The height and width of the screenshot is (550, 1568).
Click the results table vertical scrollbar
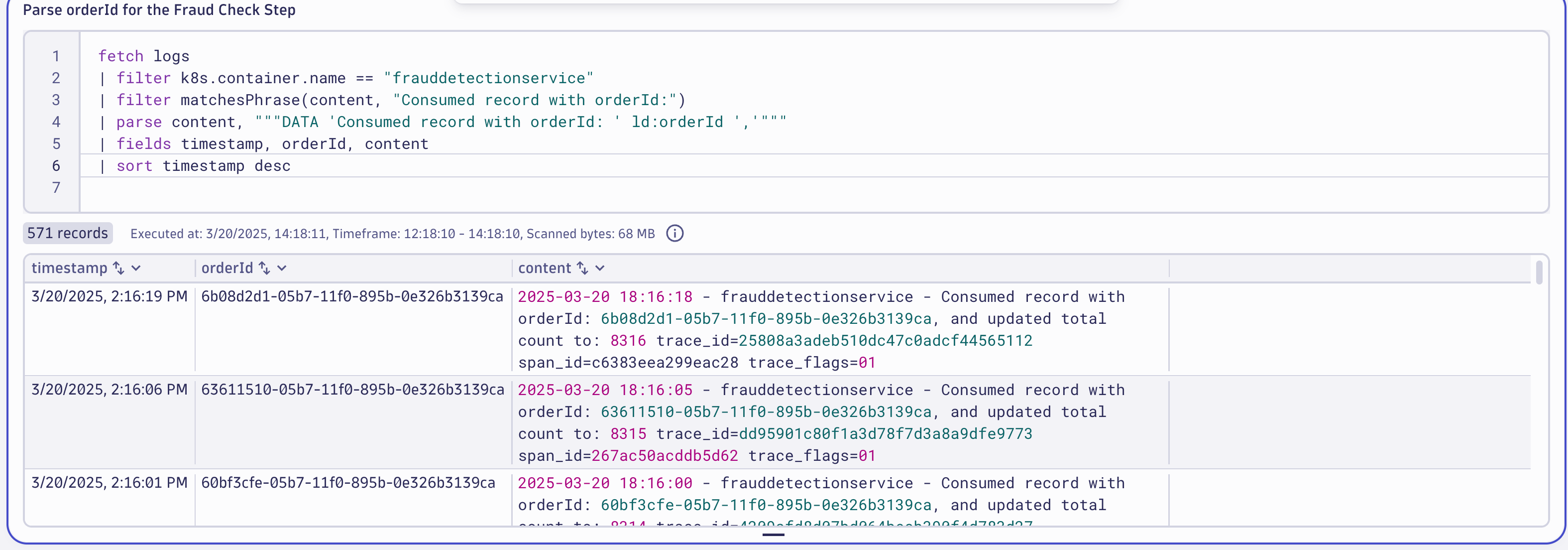click(x=1539, y=272)
